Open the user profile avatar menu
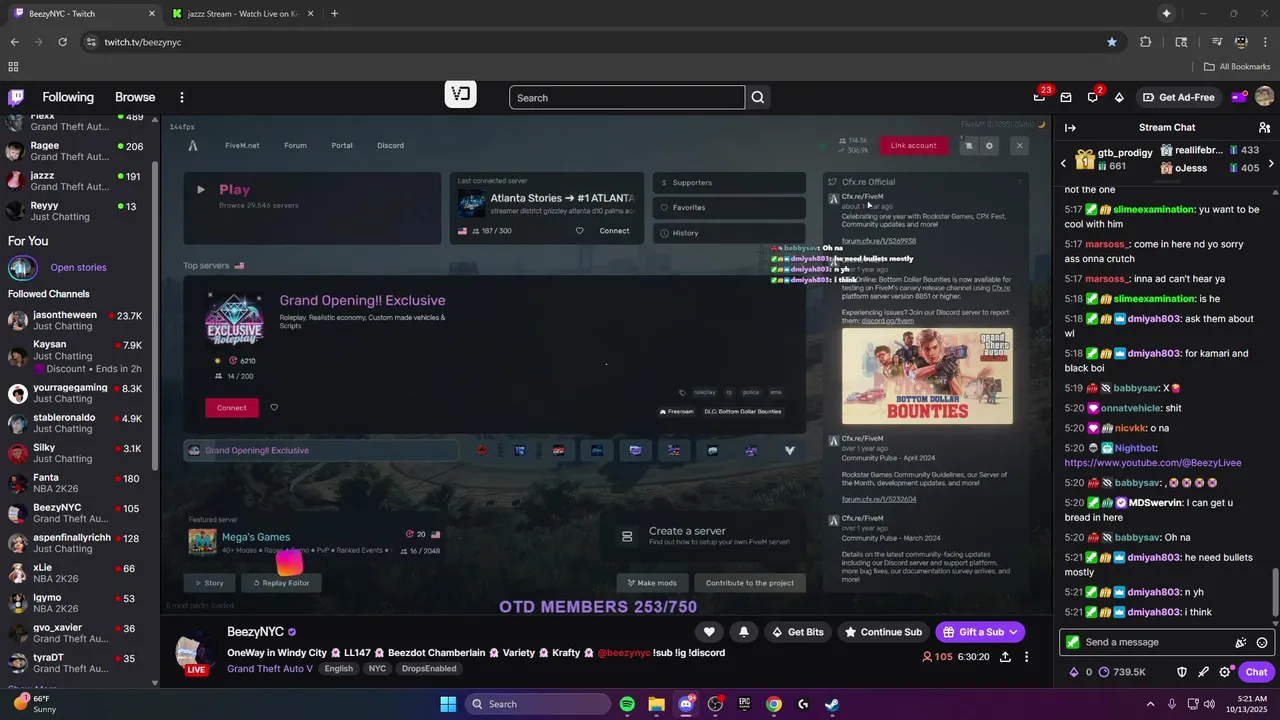Viewport: 1280px width, 720px height. pos(1264,97)
